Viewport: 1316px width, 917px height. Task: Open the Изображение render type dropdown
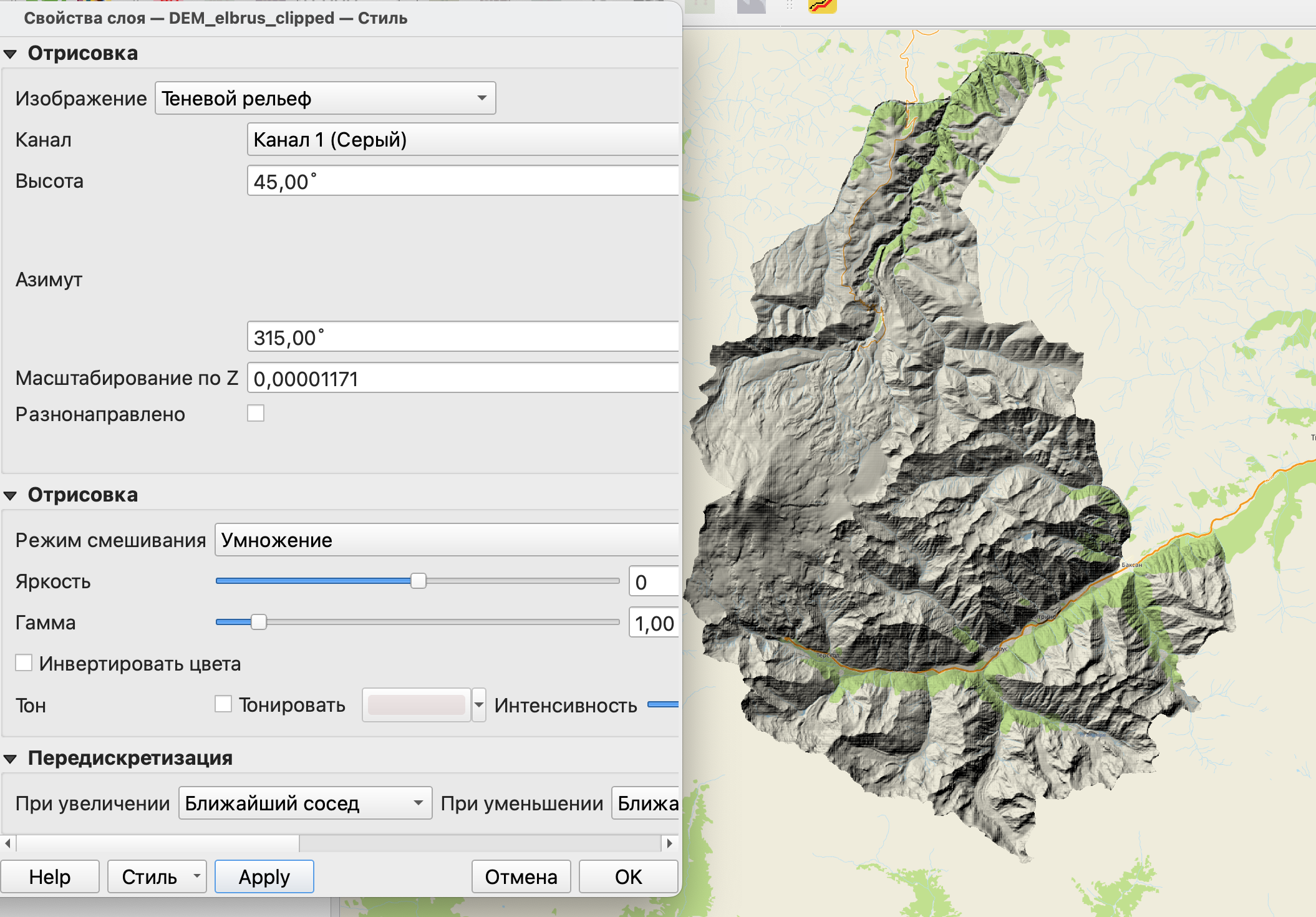click(325, 99)
